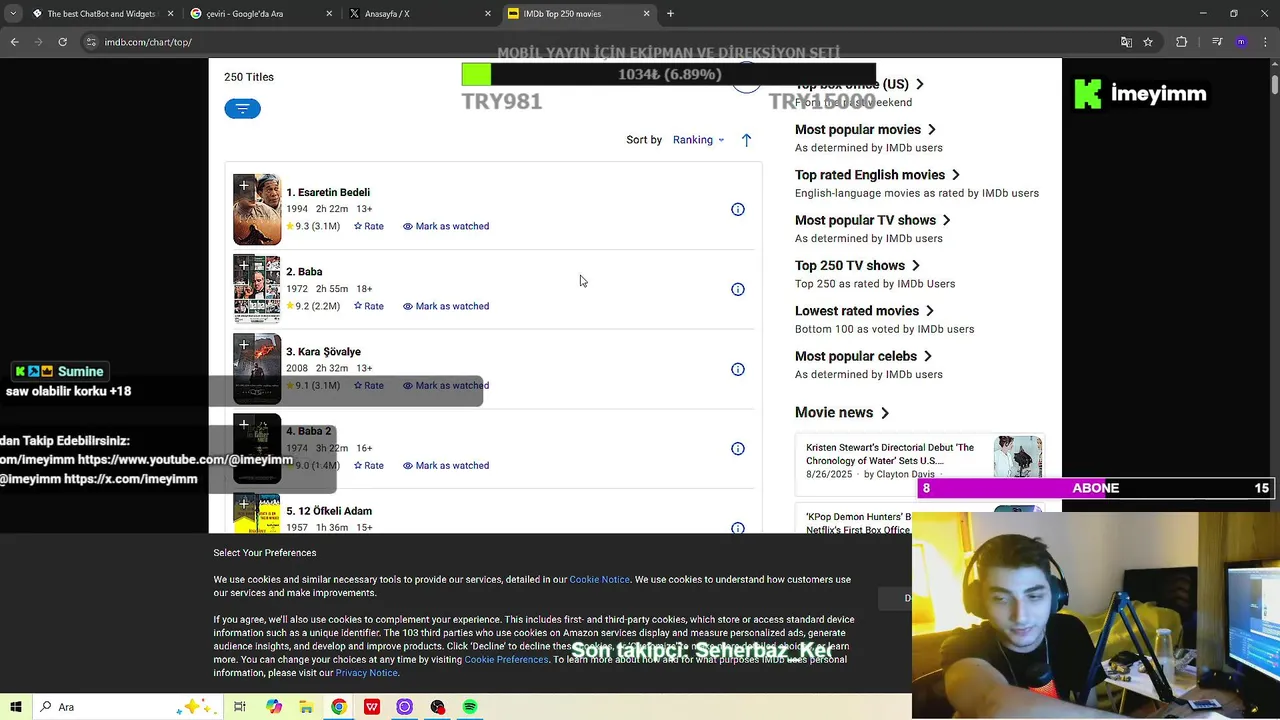
Task: Open the Privacy Notice link
Action: [366, 673]
